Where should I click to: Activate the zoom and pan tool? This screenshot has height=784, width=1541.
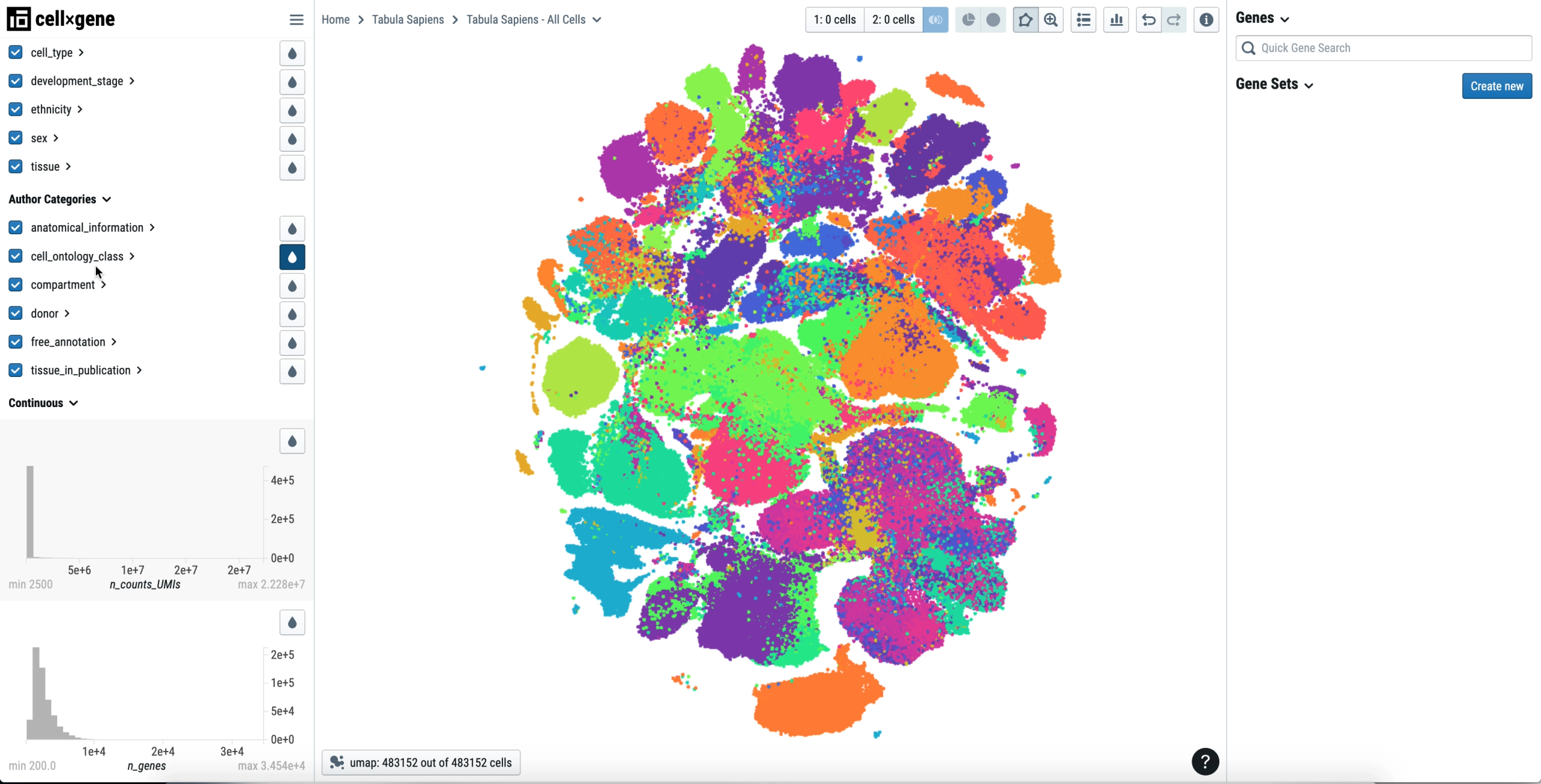[x=1051, y=20]
